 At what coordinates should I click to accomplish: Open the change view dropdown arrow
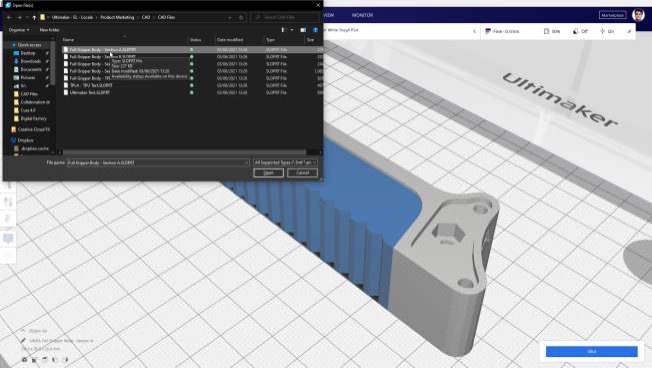pos(292,30)
